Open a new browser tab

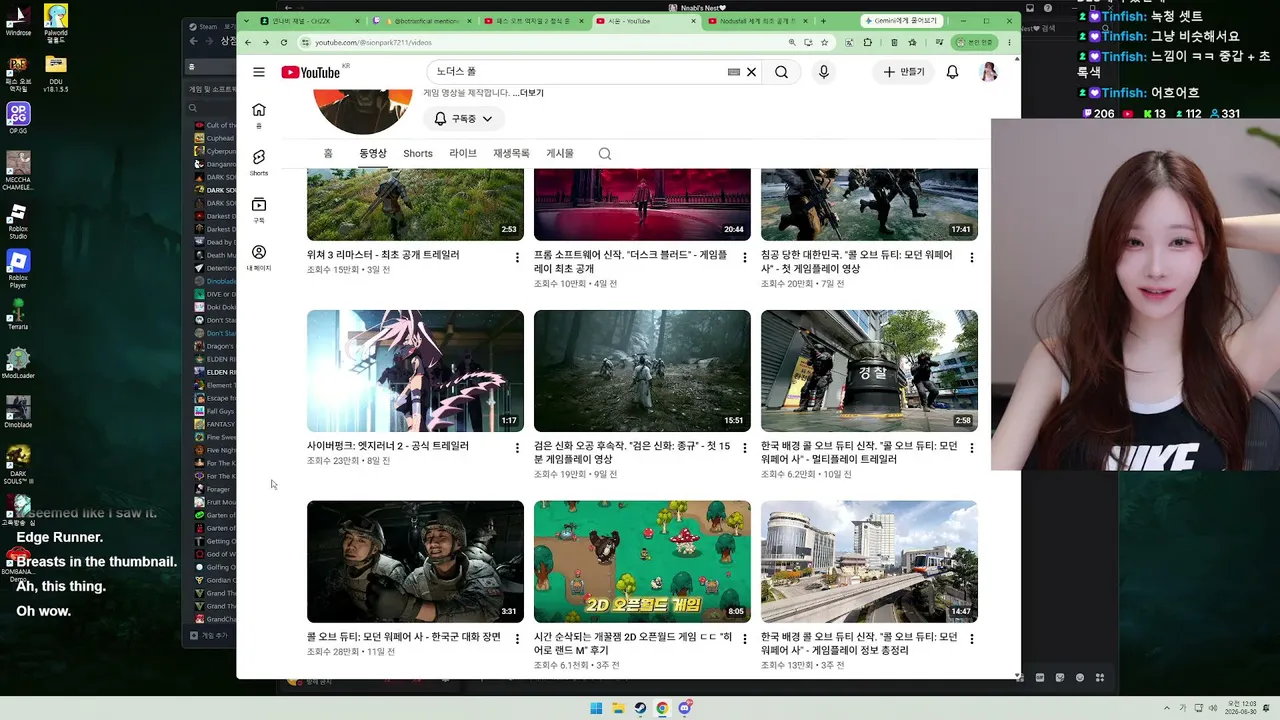(x=823, y=21)
